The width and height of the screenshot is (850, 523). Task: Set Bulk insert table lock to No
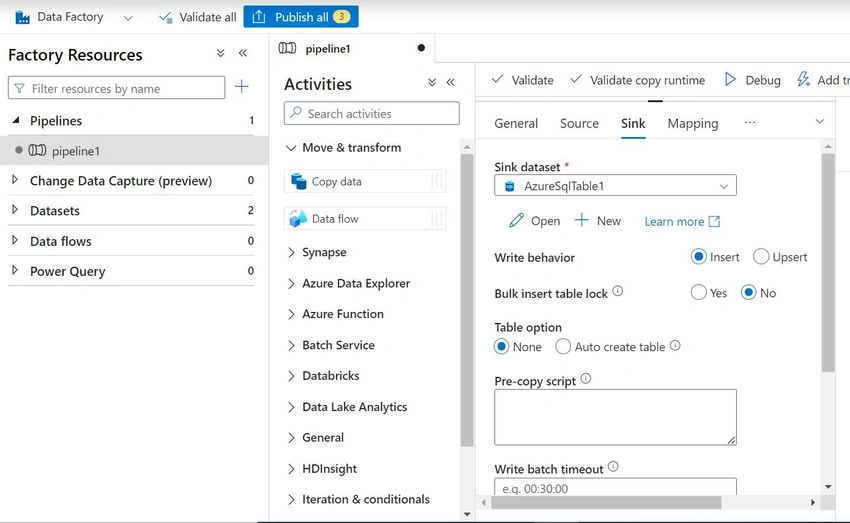(x=749, y=293)
